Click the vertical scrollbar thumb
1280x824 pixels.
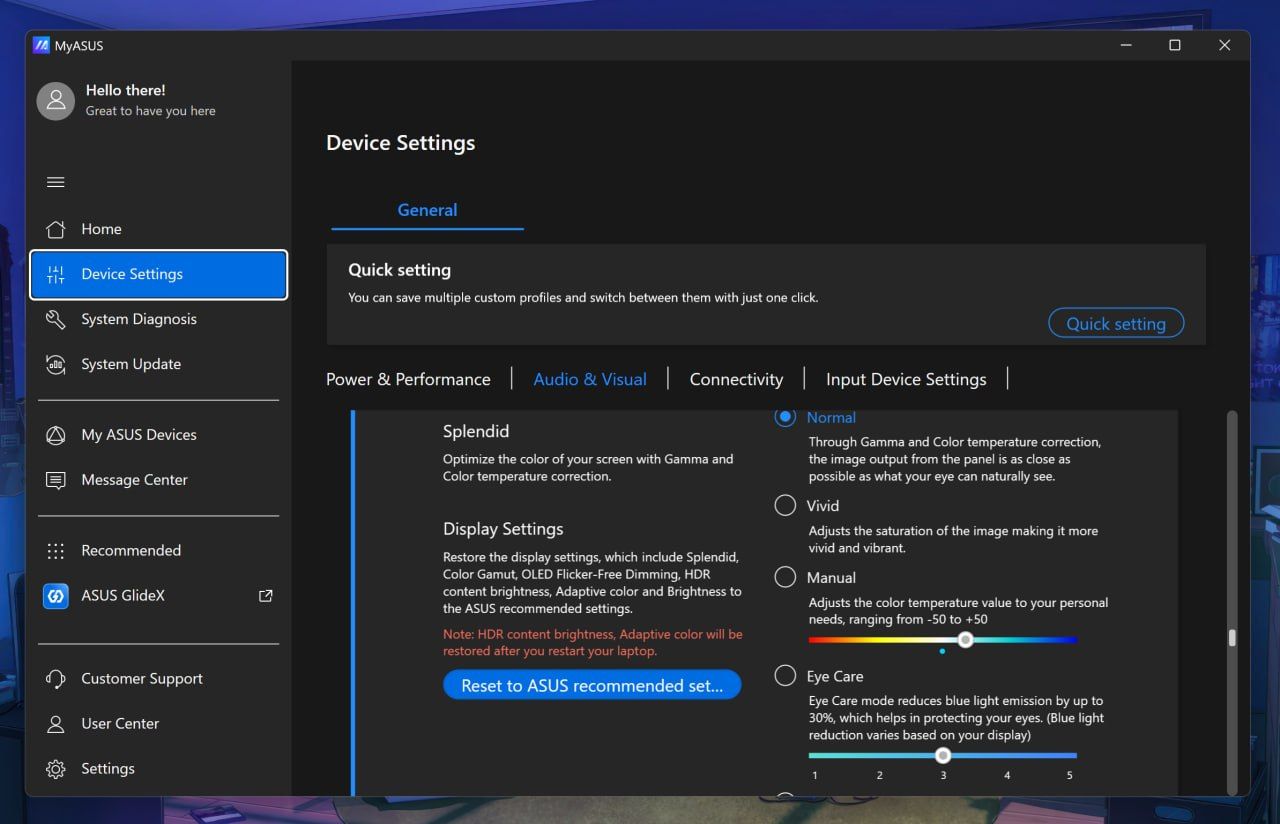coord(1232,638)
